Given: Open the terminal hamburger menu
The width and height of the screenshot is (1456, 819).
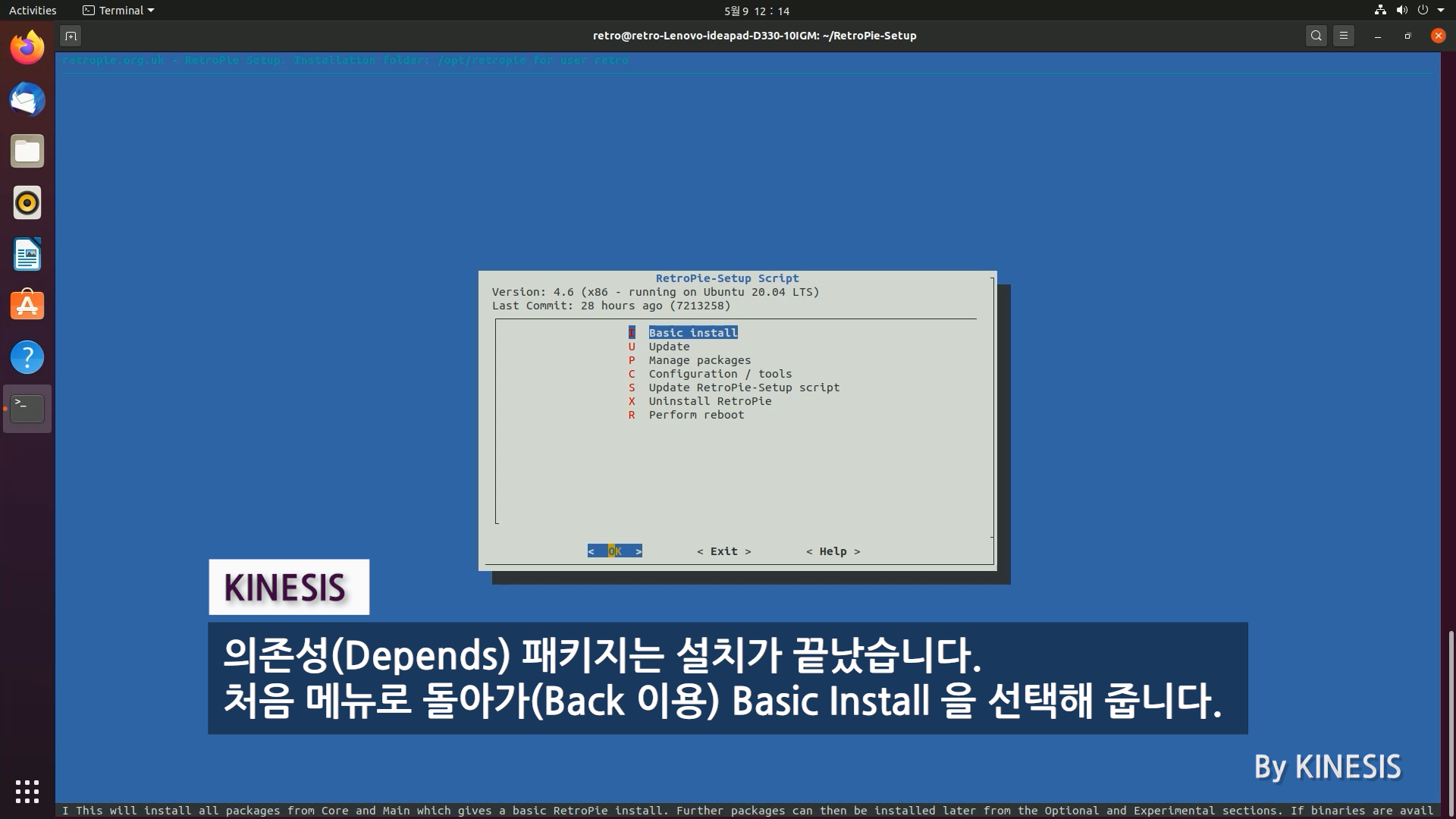Looking at the screenshot, I should [1344, 36].
